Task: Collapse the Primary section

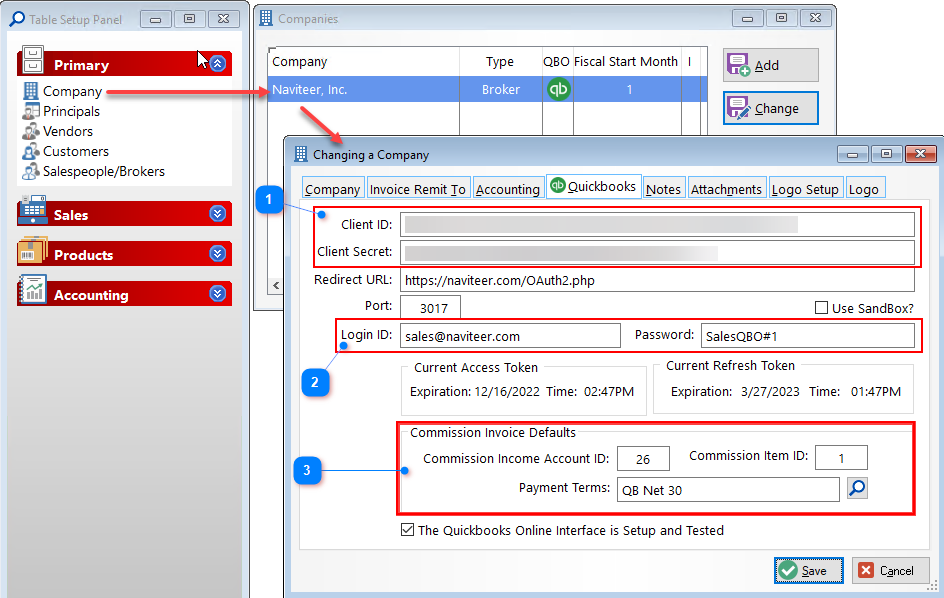Action: pos(218,63)
